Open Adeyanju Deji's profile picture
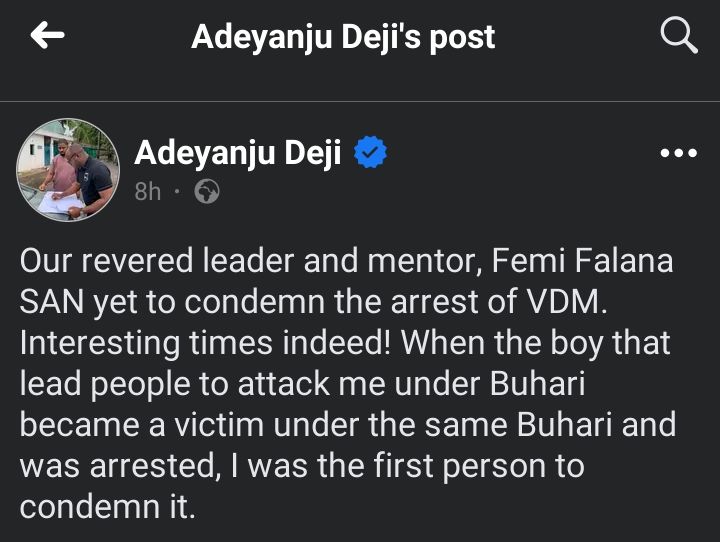 pyautogui.click(x=68, y=169)
